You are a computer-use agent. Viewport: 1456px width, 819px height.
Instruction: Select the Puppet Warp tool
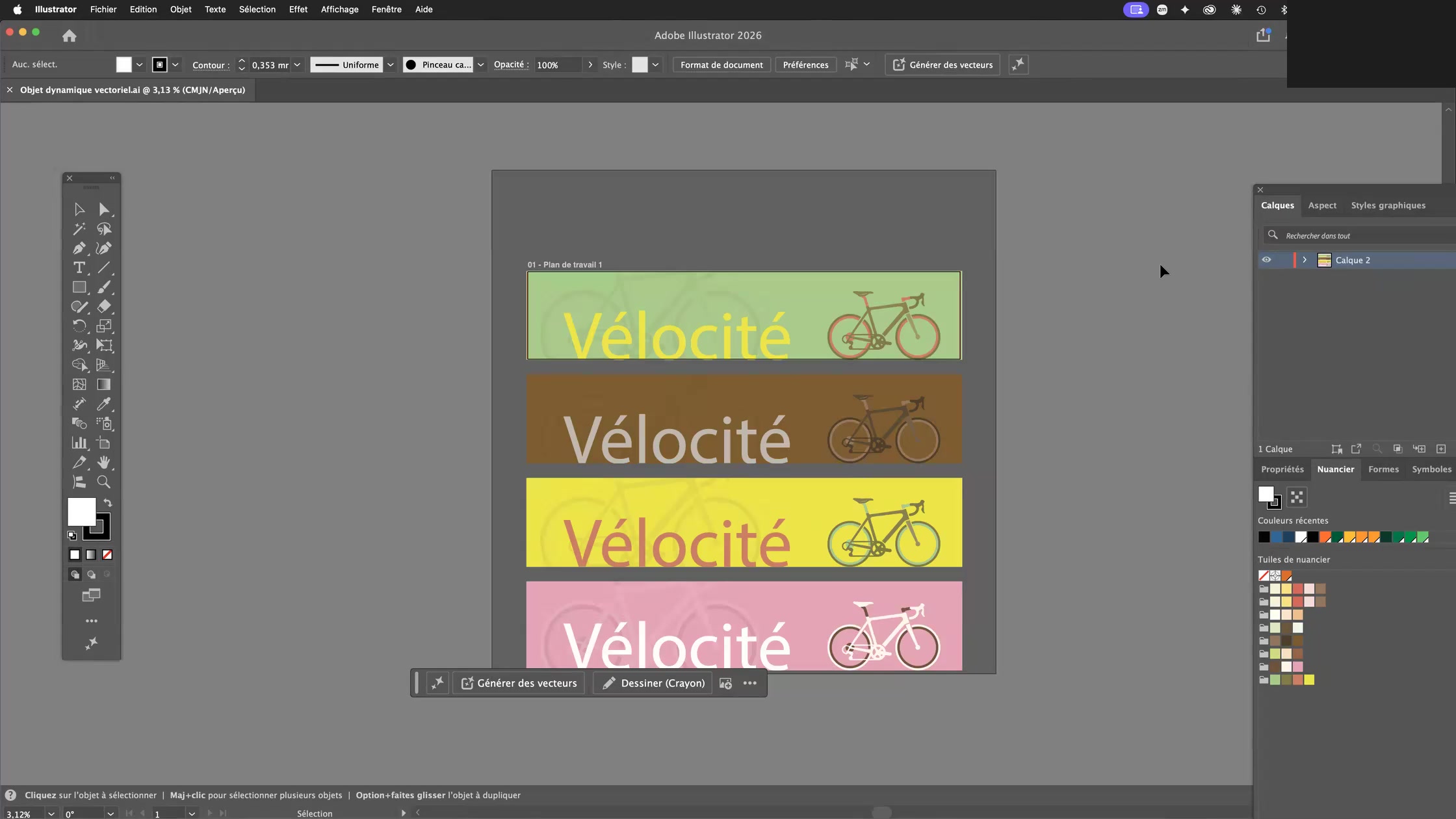coord(79,346)
